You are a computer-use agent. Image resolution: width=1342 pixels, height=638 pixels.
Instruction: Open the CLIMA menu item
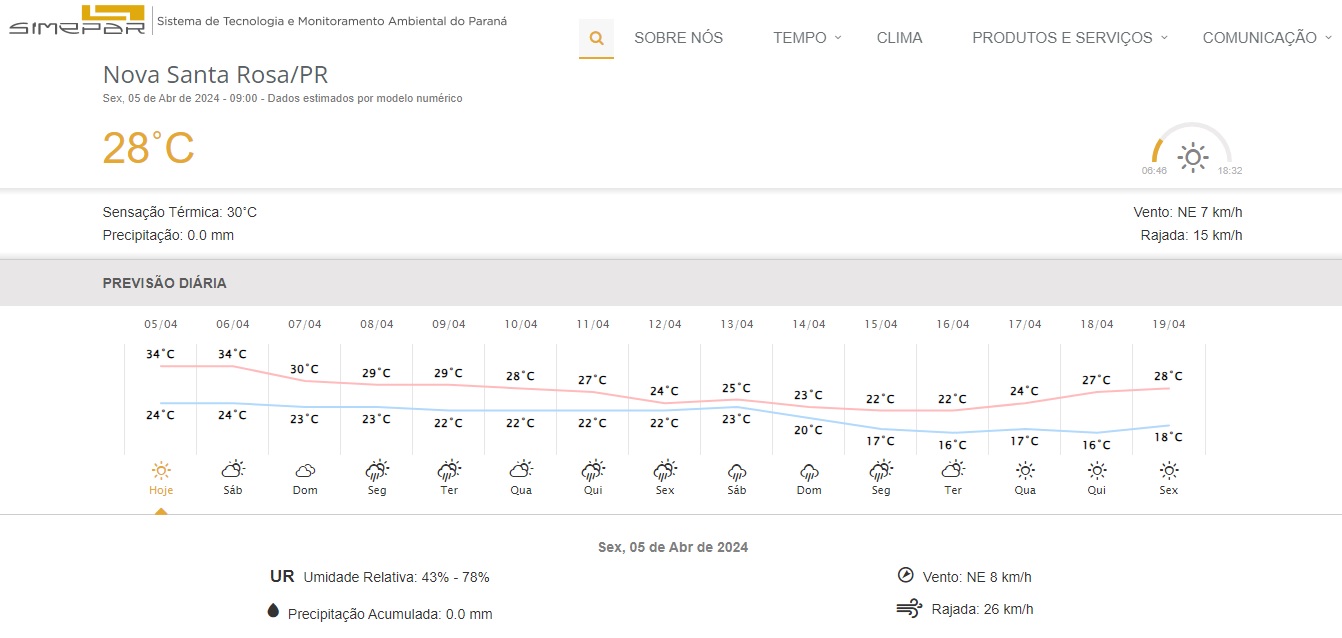tap(899, 38)
